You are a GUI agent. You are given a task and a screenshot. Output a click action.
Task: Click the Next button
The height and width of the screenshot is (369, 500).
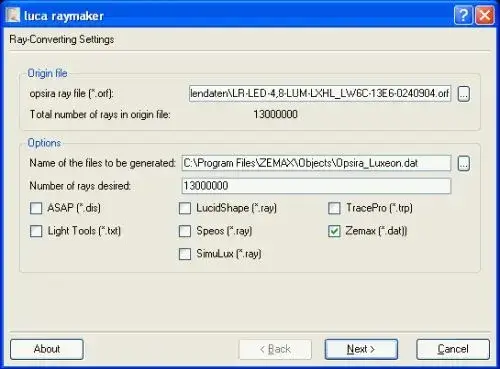pos(361,349)
